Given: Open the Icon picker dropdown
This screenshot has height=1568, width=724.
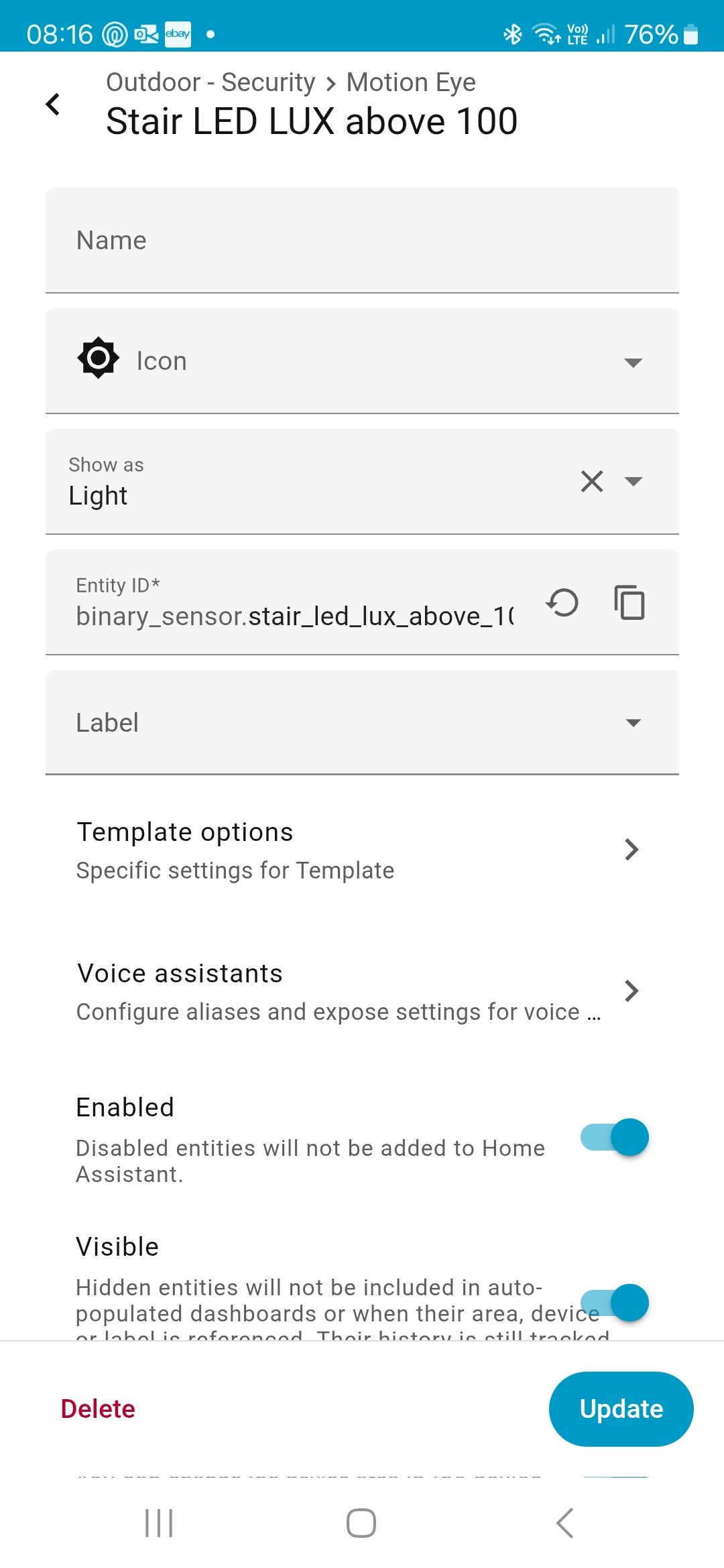Looking at the screenshot, I should point(633,363).
